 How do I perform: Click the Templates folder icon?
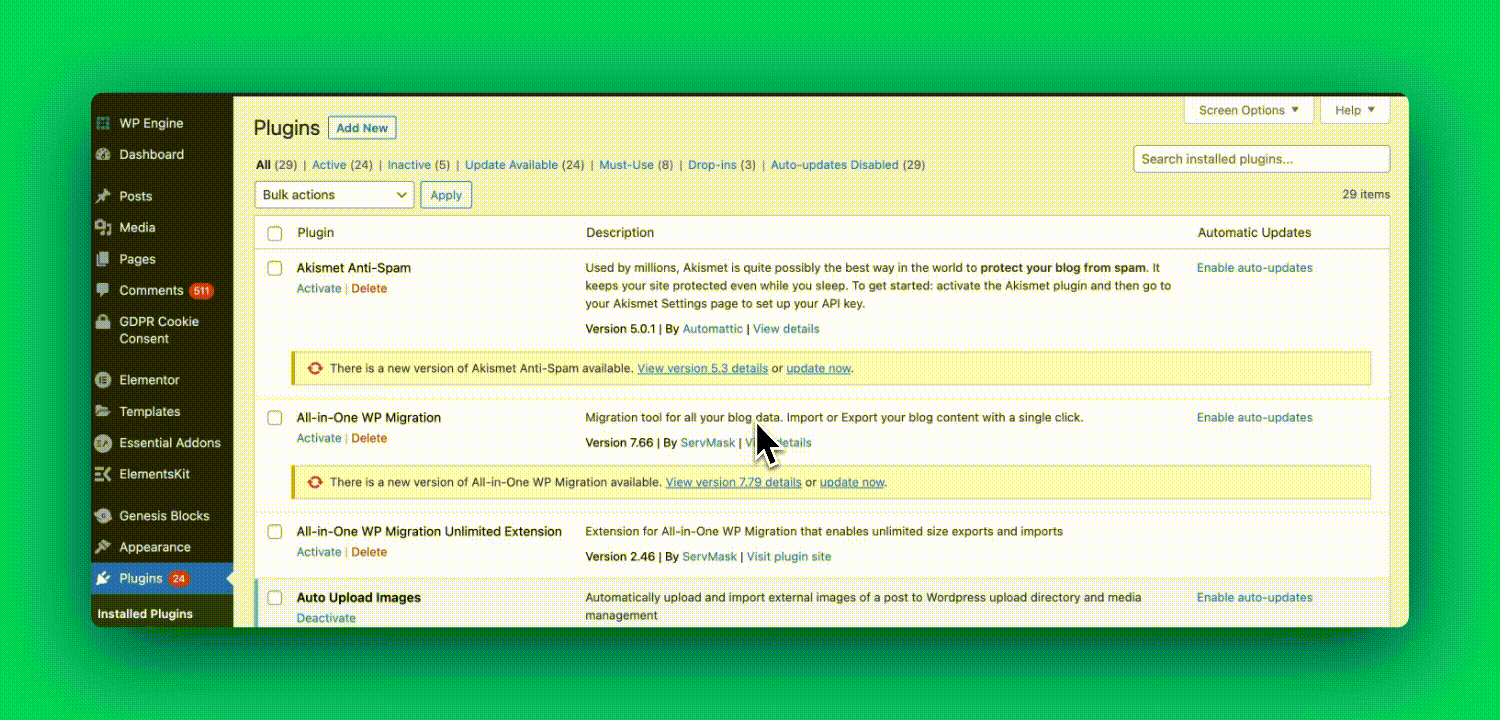point(102,411)
